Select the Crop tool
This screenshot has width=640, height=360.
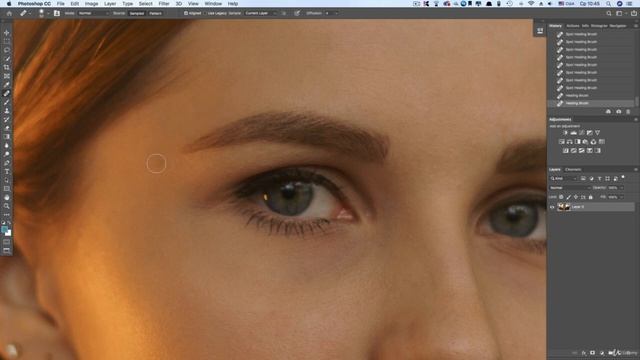click(x=7, y=67)
